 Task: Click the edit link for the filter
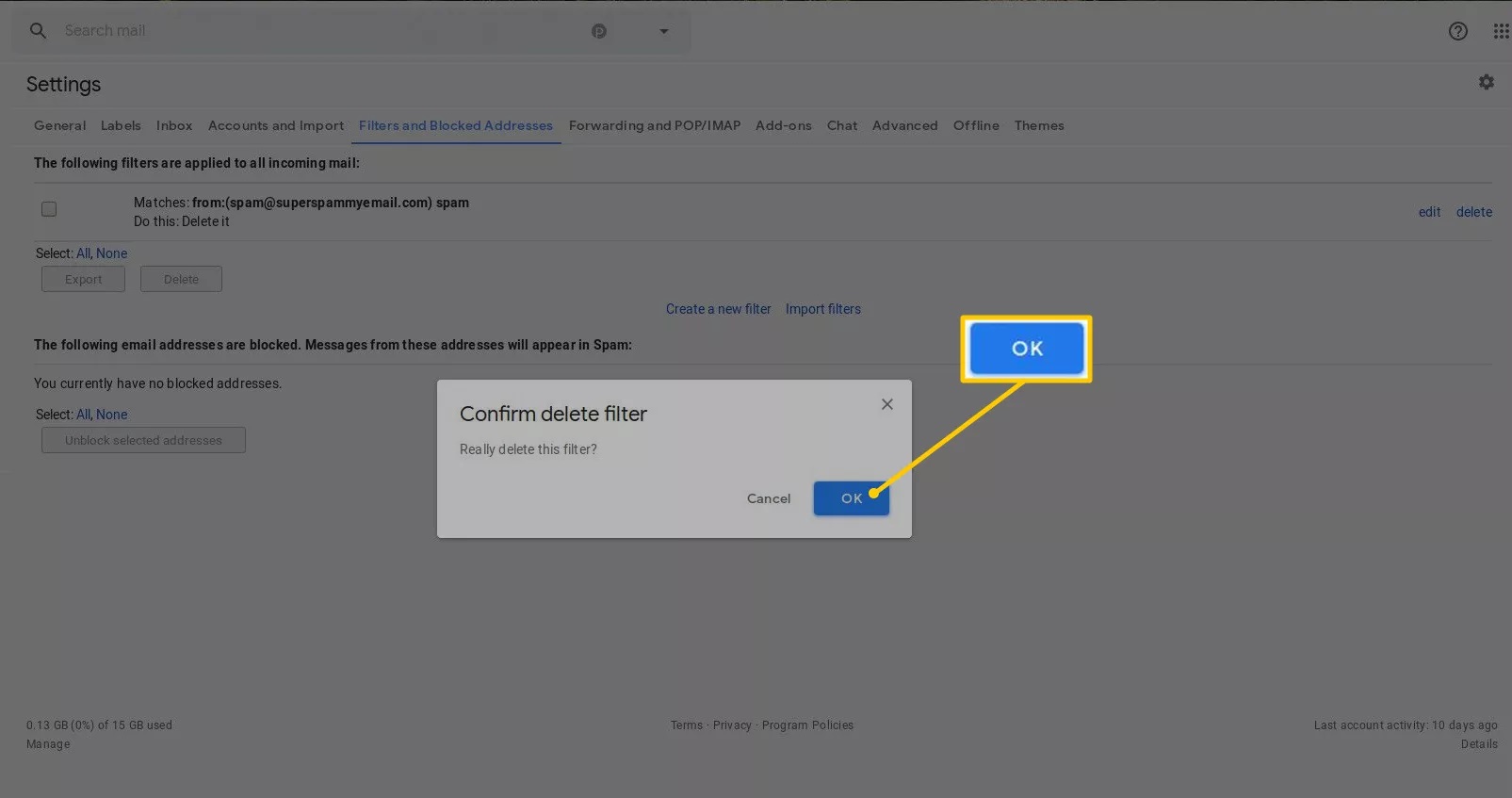pos(1429,212)
